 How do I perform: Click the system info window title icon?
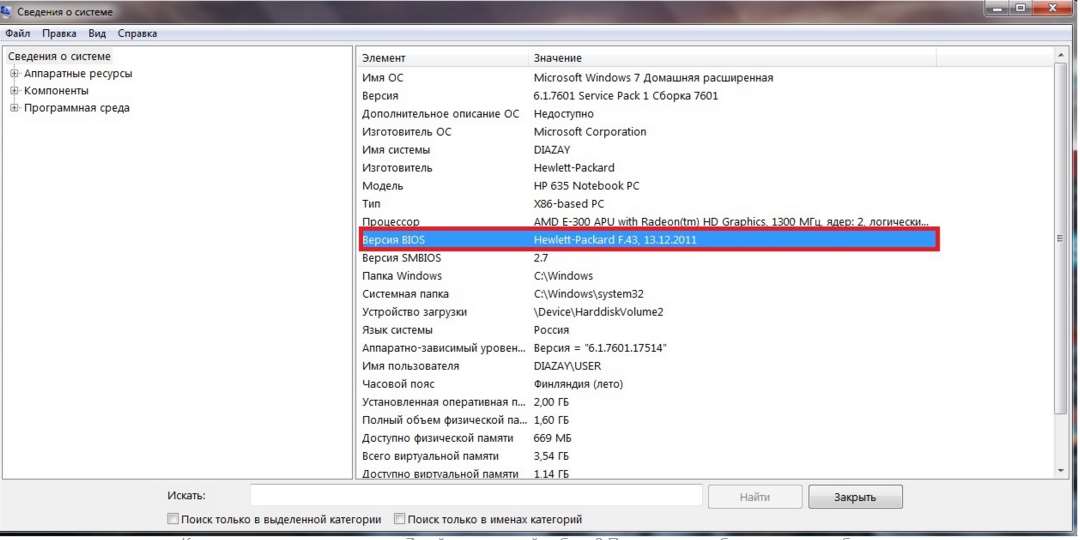point(8,11)
